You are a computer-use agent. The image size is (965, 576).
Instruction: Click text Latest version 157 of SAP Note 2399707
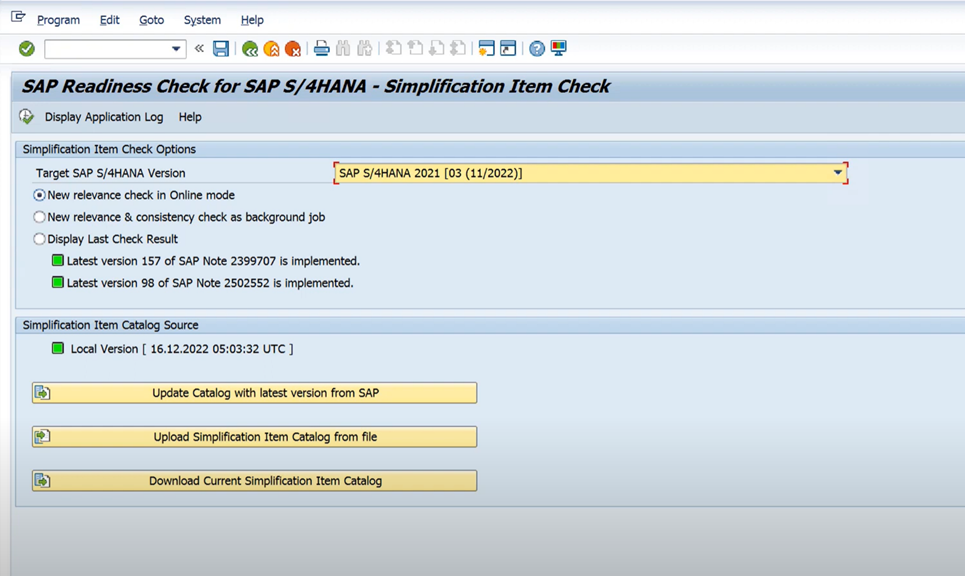click(213, 261)
